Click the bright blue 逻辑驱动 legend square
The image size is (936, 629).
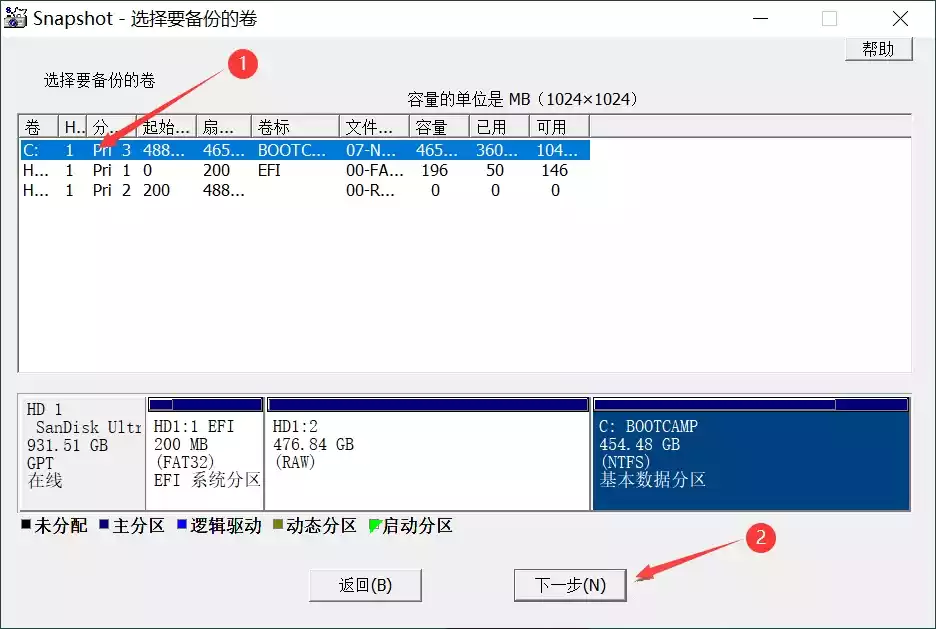180,525
